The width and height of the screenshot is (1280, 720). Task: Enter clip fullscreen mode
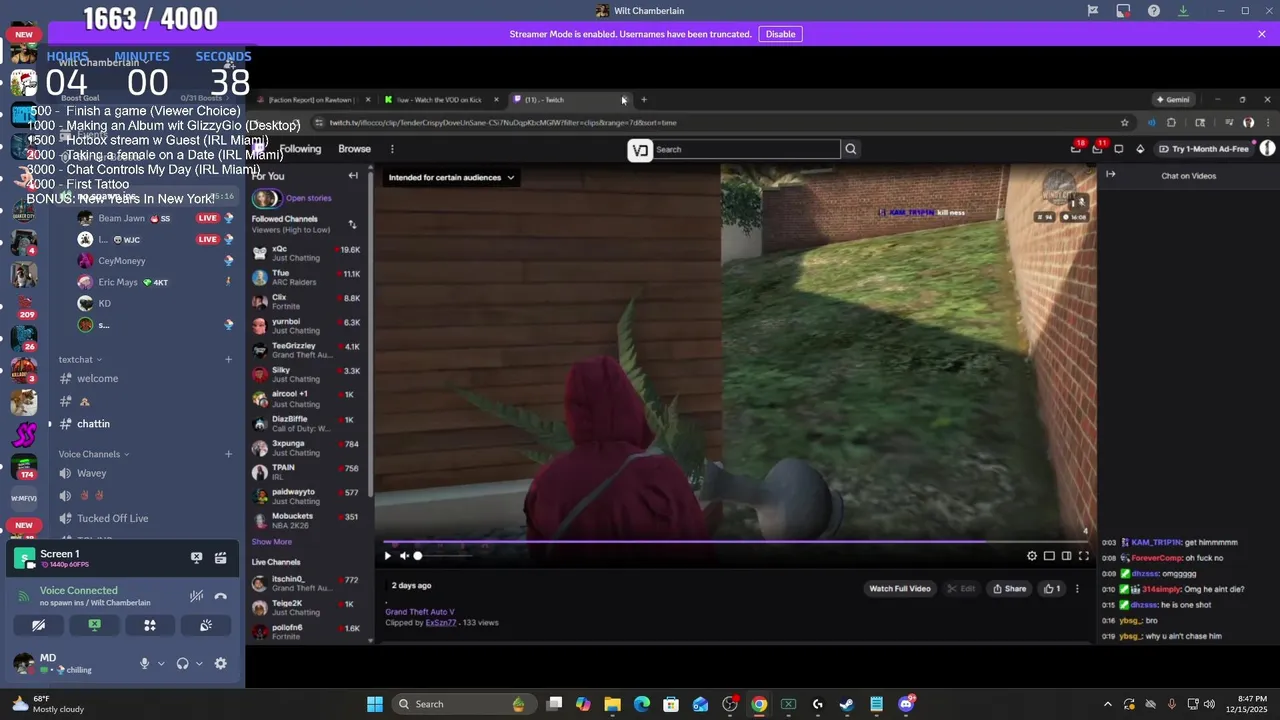1083,556
